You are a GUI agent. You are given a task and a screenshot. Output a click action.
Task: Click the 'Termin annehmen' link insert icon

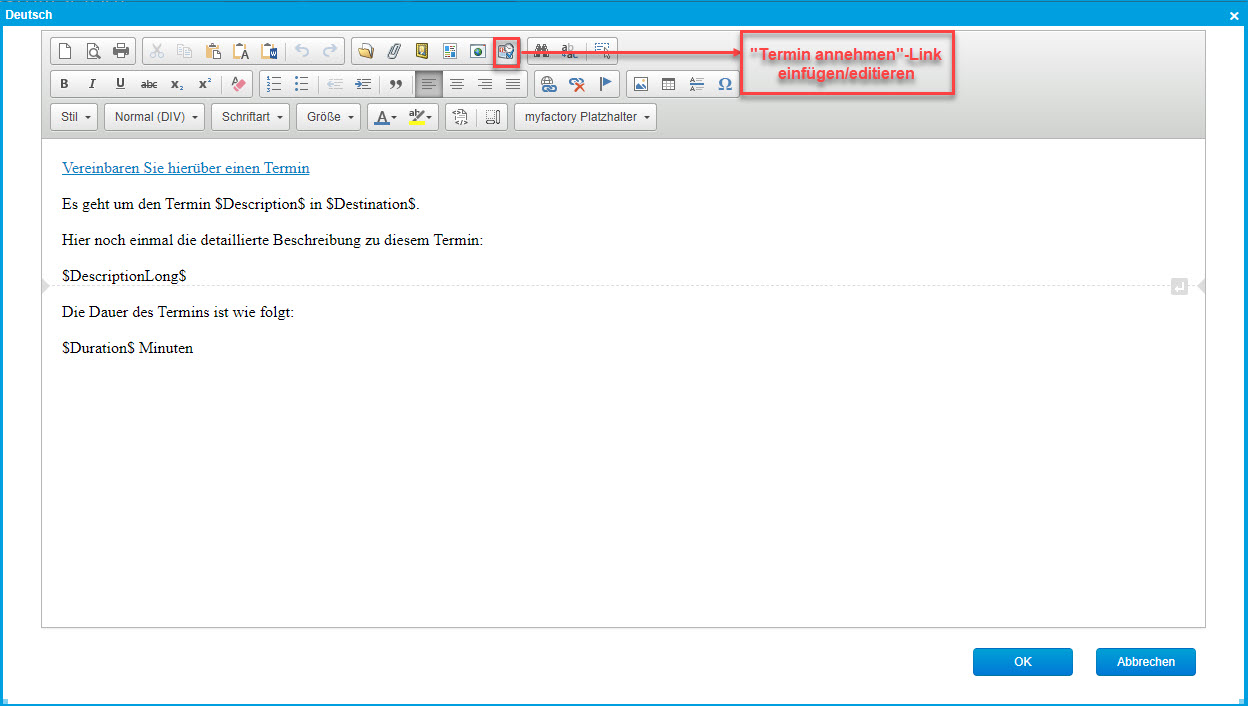(507, 51)
